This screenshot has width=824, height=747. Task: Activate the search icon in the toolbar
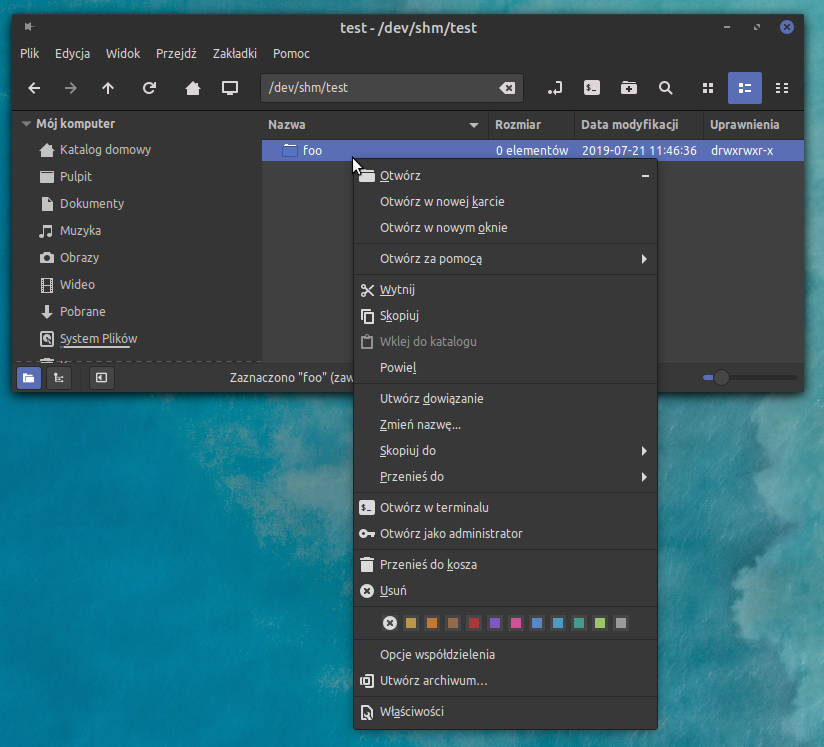tap(666, 88)
